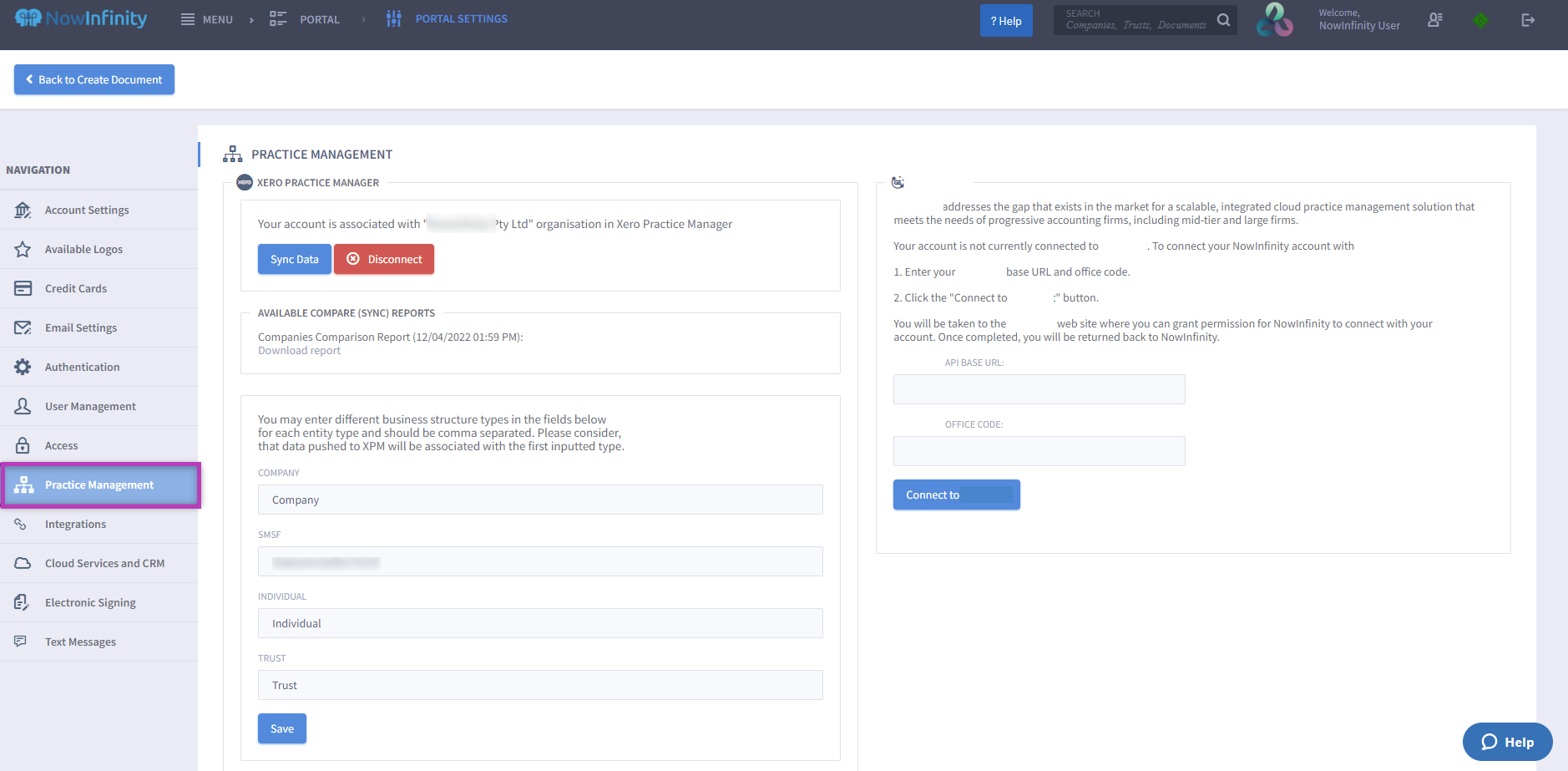
Task: Click MENU text in top bar
Action: (x=218, y=19)
